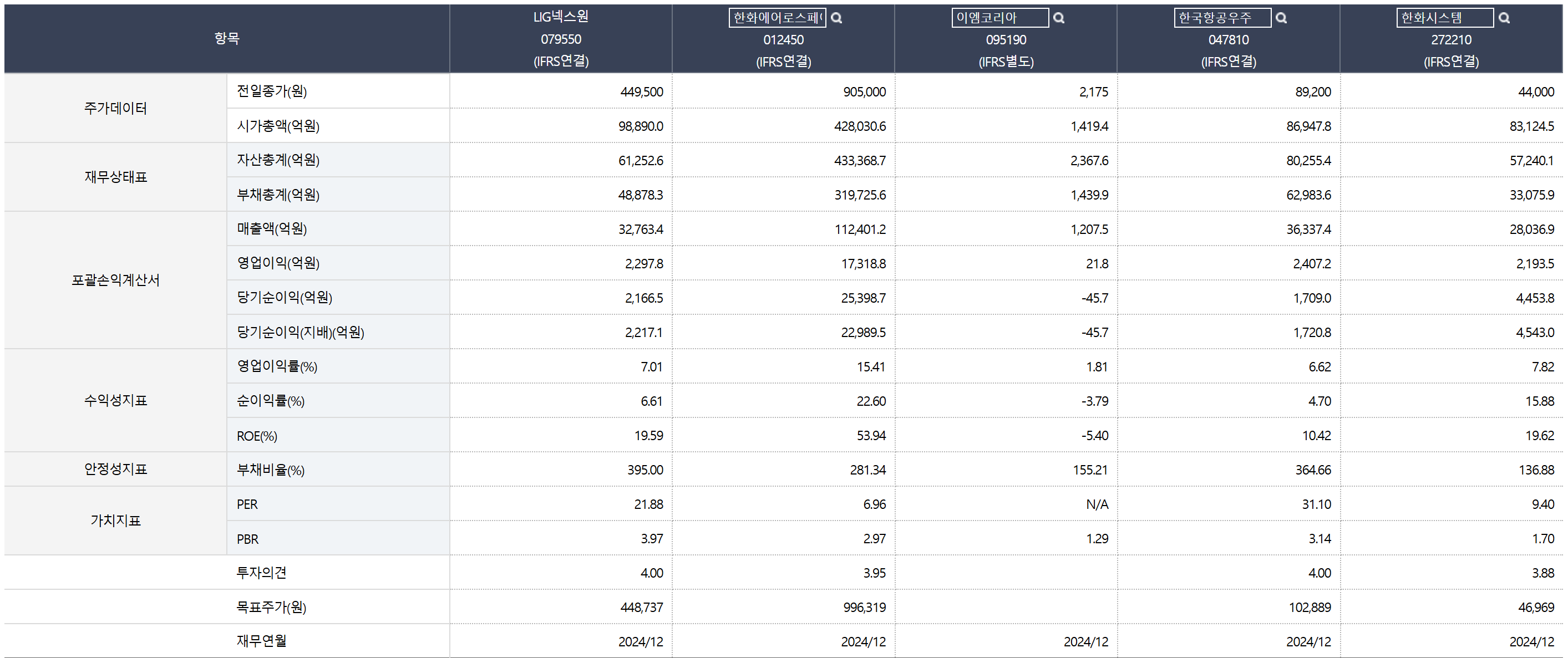
Task: Select the 재무상태표 category cell
Action: 116,177
